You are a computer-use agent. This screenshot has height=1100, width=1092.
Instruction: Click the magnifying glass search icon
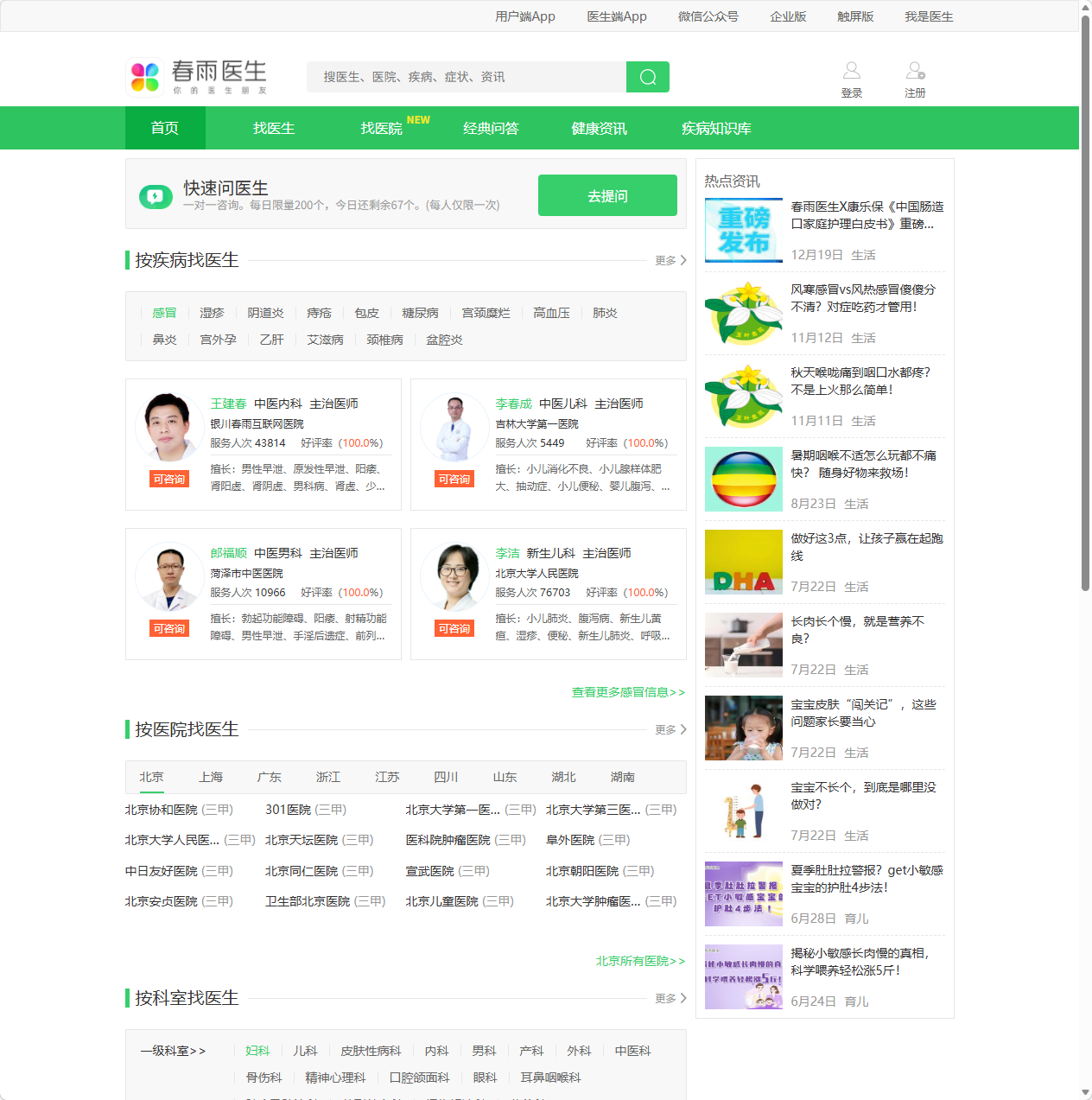[x=647, y=76]
